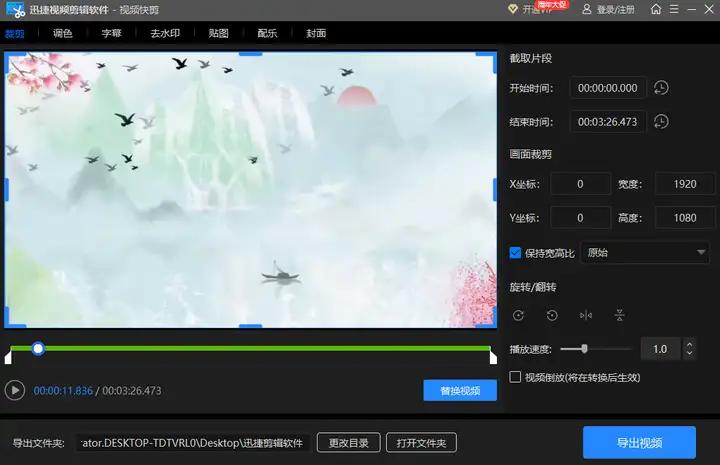
Task: Switch to the 去水印 tab
Action: click(x=163, y=33)
